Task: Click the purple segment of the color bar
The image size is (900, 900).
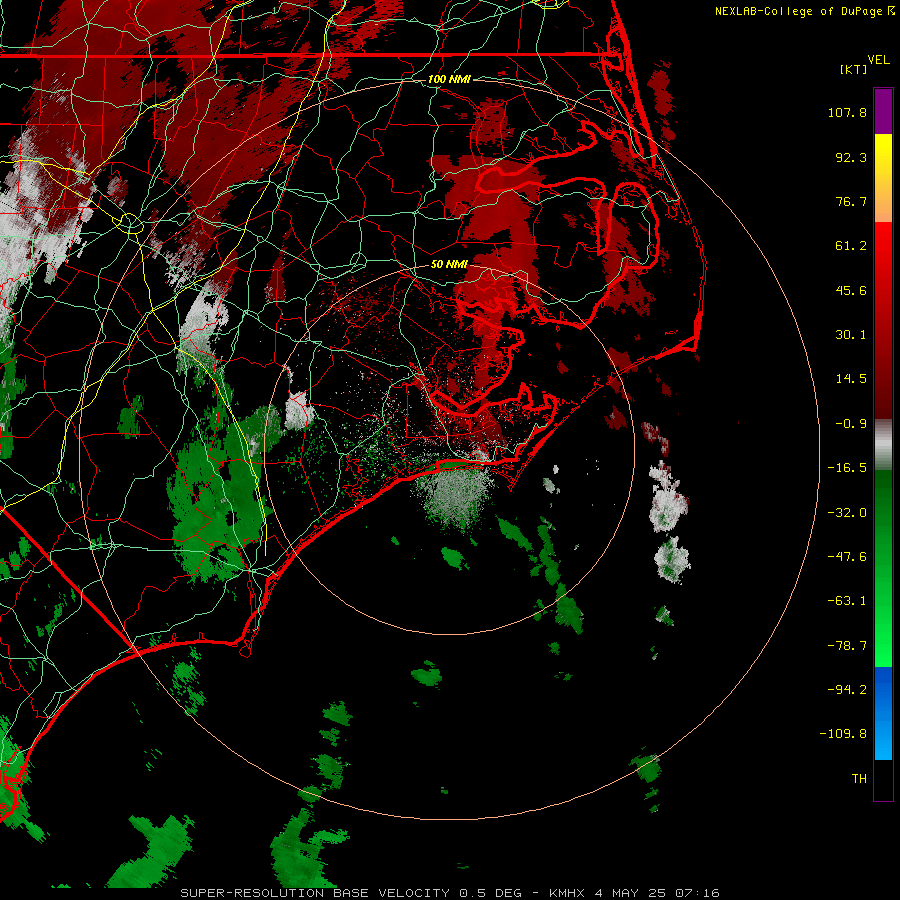Action: pos(883,112)
